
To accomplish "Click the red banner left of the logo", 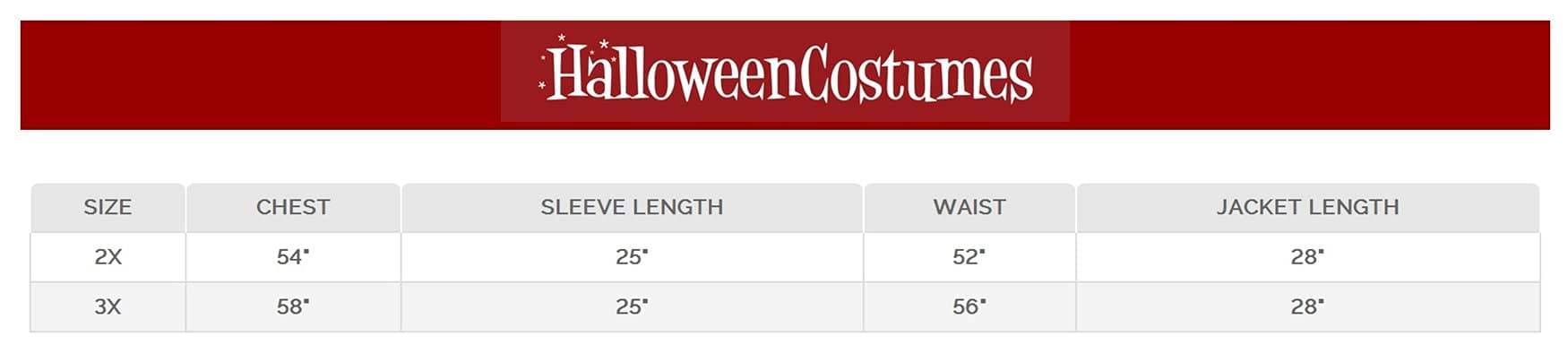I will click(x=260, y=75).
